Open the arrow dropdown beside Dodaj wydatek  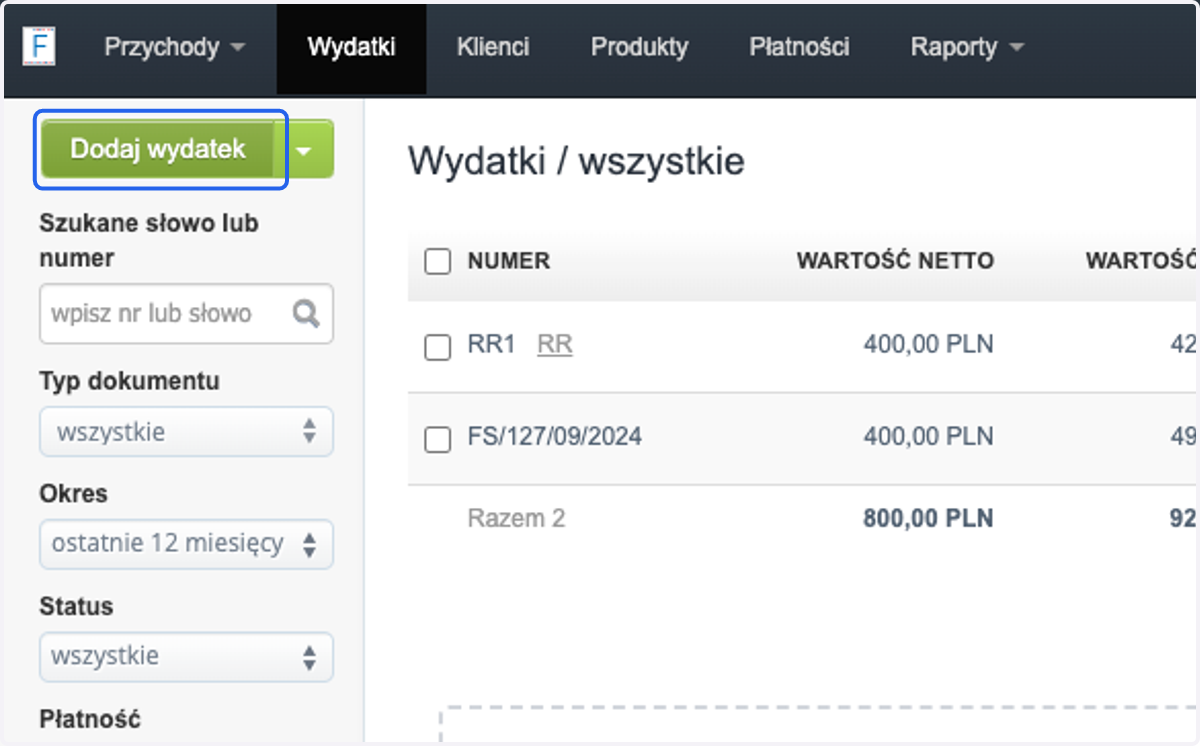tap(305, 149)
